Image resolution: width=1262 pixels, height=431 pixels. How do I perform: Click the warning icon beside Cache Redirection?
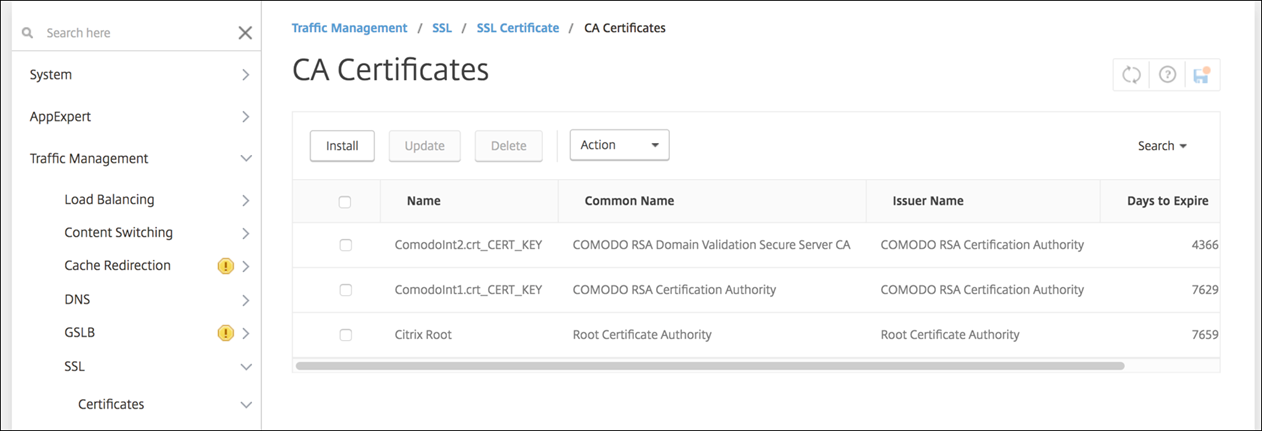[x=225, y=266]
